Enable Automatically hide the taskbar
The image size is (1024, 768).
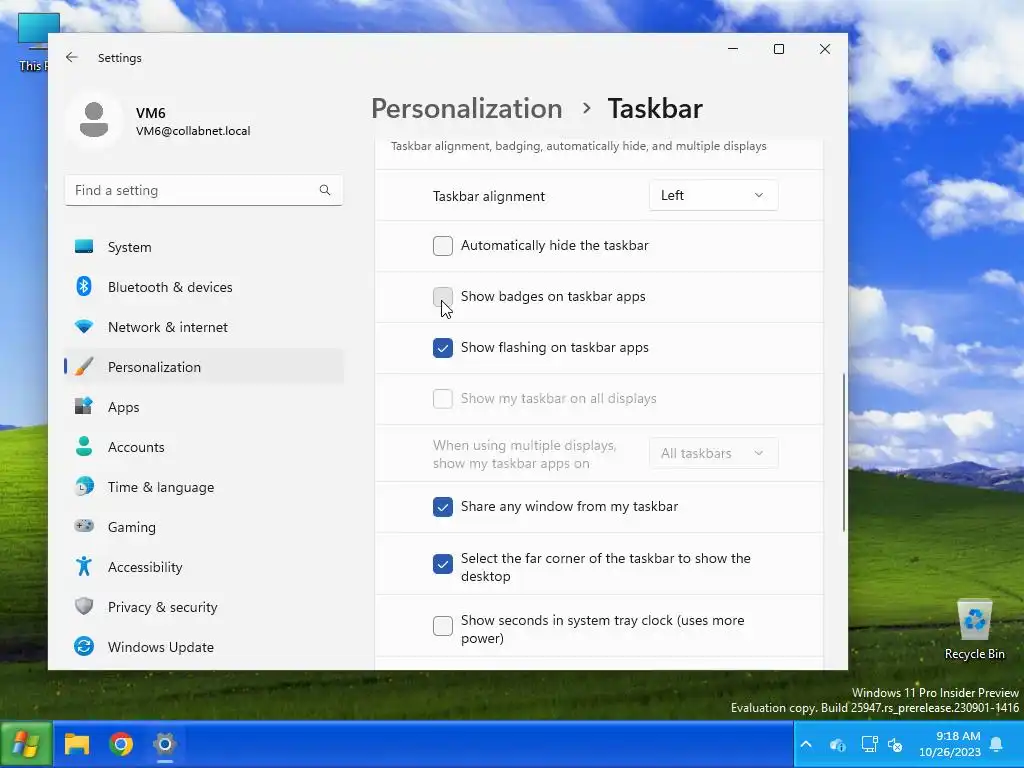[x=443, y=246]
